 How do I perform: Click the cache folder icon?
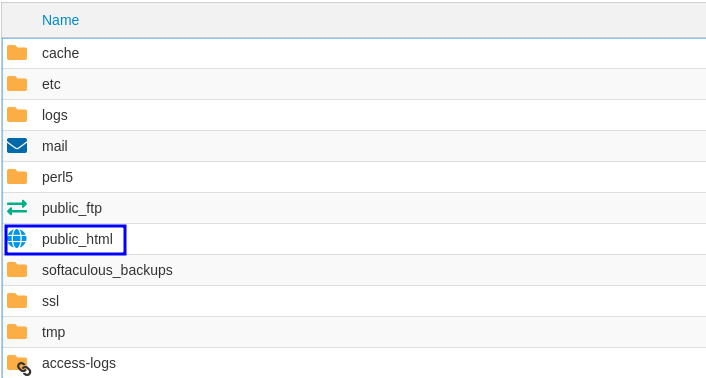point(17,53)
